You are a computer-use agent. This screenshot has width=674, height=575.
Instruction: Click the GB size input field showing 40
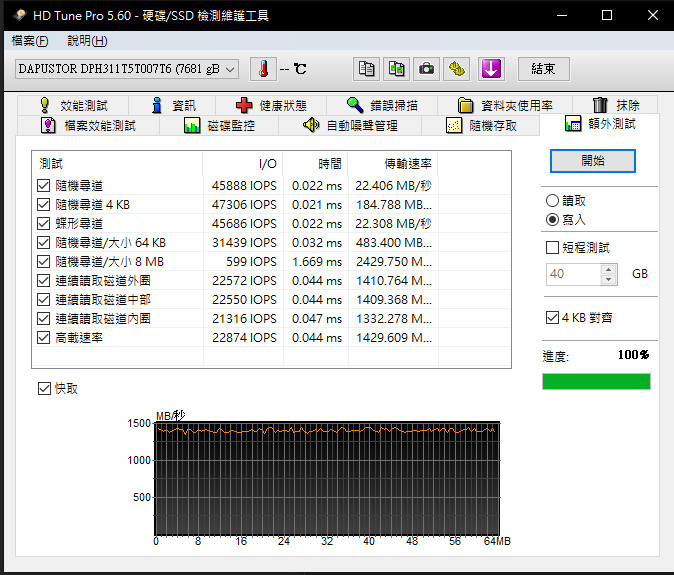coord(574,274)
